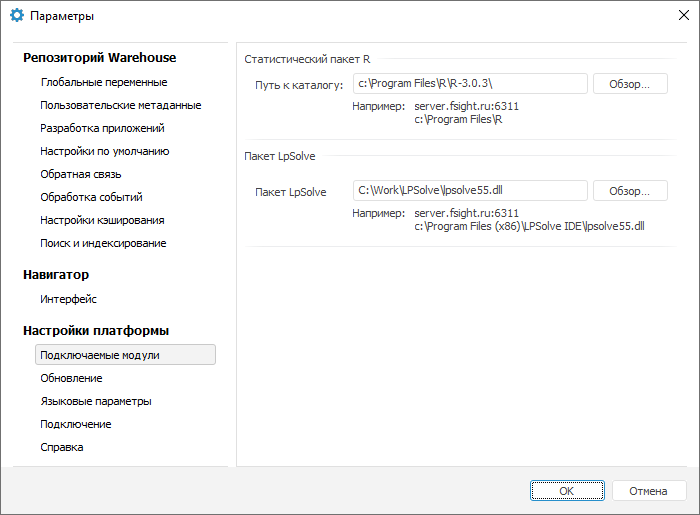700x515 pixels.
Task: Select Поиск и индексирование in sidebar
Action: click(x=103, y=243)
